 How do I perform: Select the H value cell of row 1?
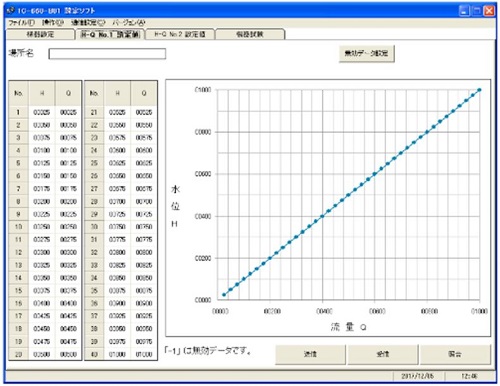(x=42, y=112)
